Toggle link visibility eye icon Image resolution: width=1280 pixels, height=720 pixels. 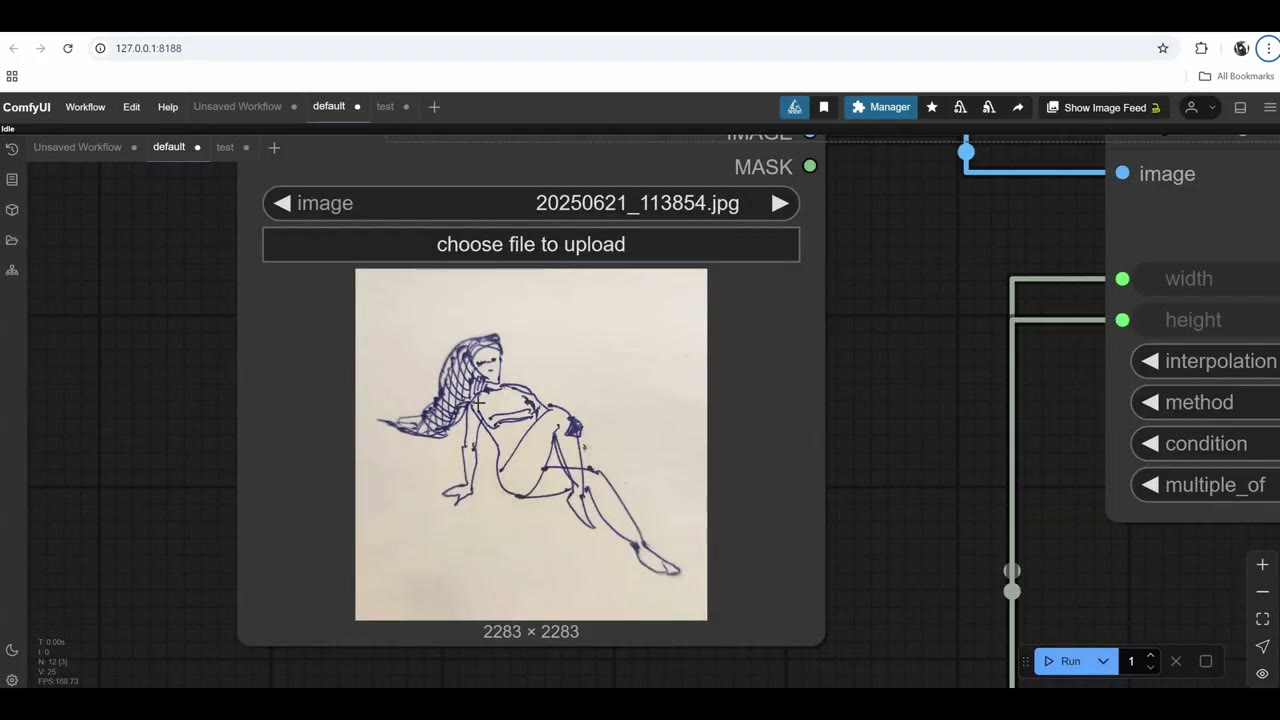coord(1262,673)
